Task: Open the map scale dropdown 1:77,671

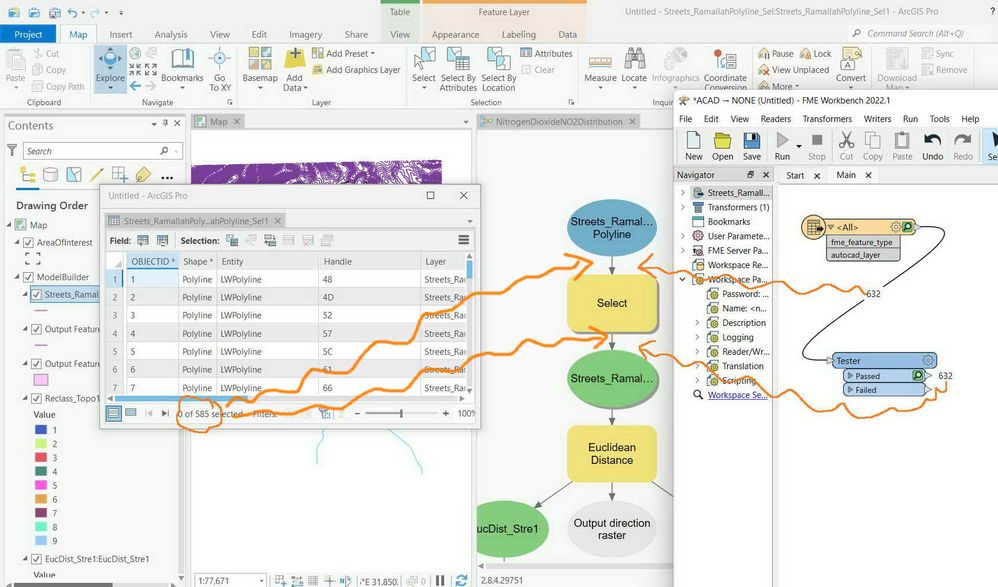Action: click(262, 581)
